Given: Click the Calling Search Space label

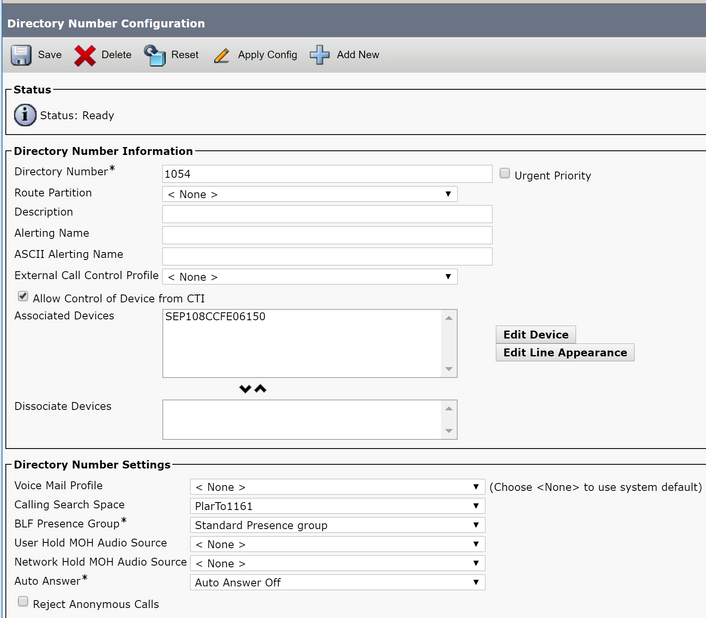Looking at the screenshot, I should pyautogui.click(x=69, y=505).
